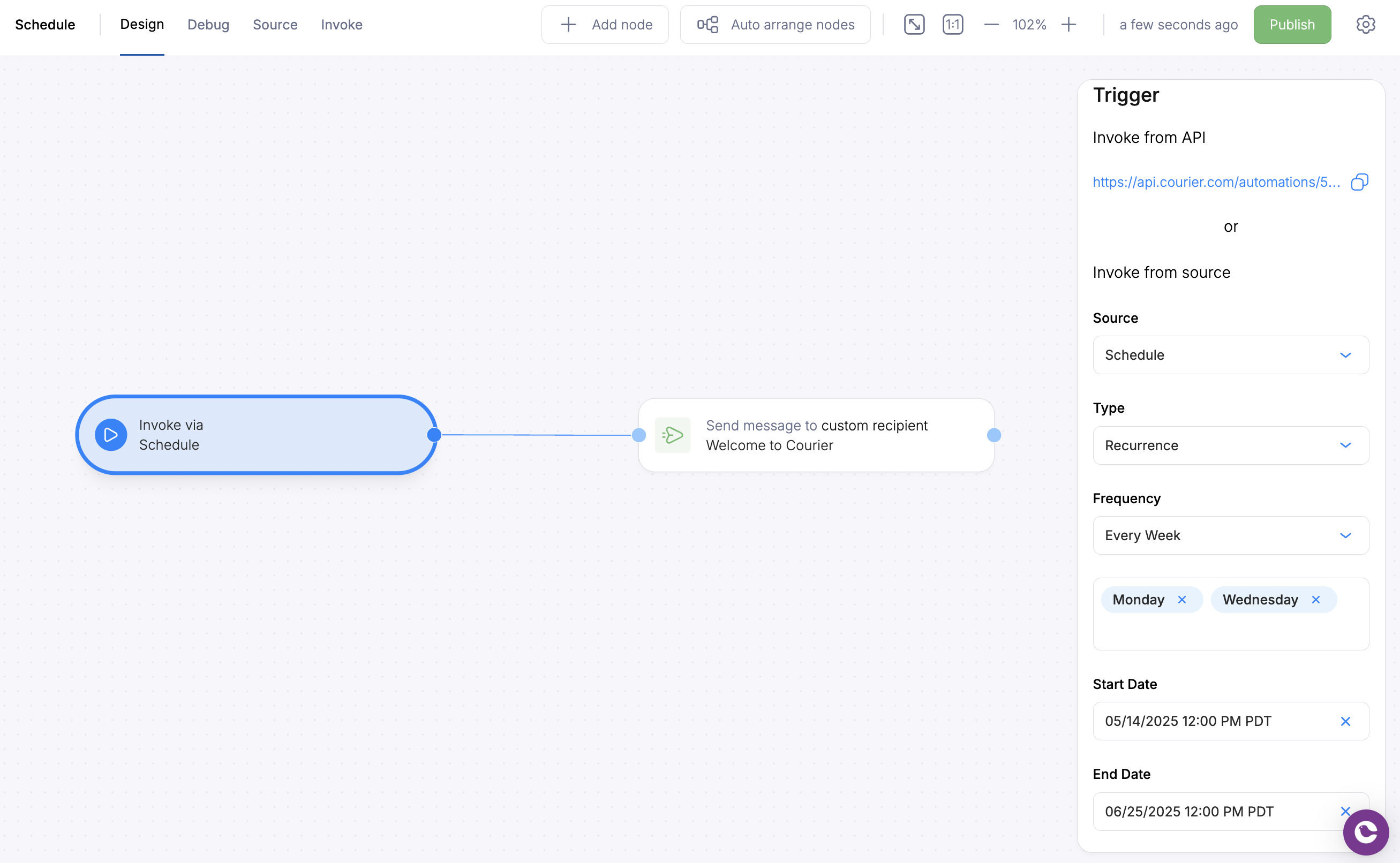
Task: Open the chat support bubble
Action: (1365, 831)
